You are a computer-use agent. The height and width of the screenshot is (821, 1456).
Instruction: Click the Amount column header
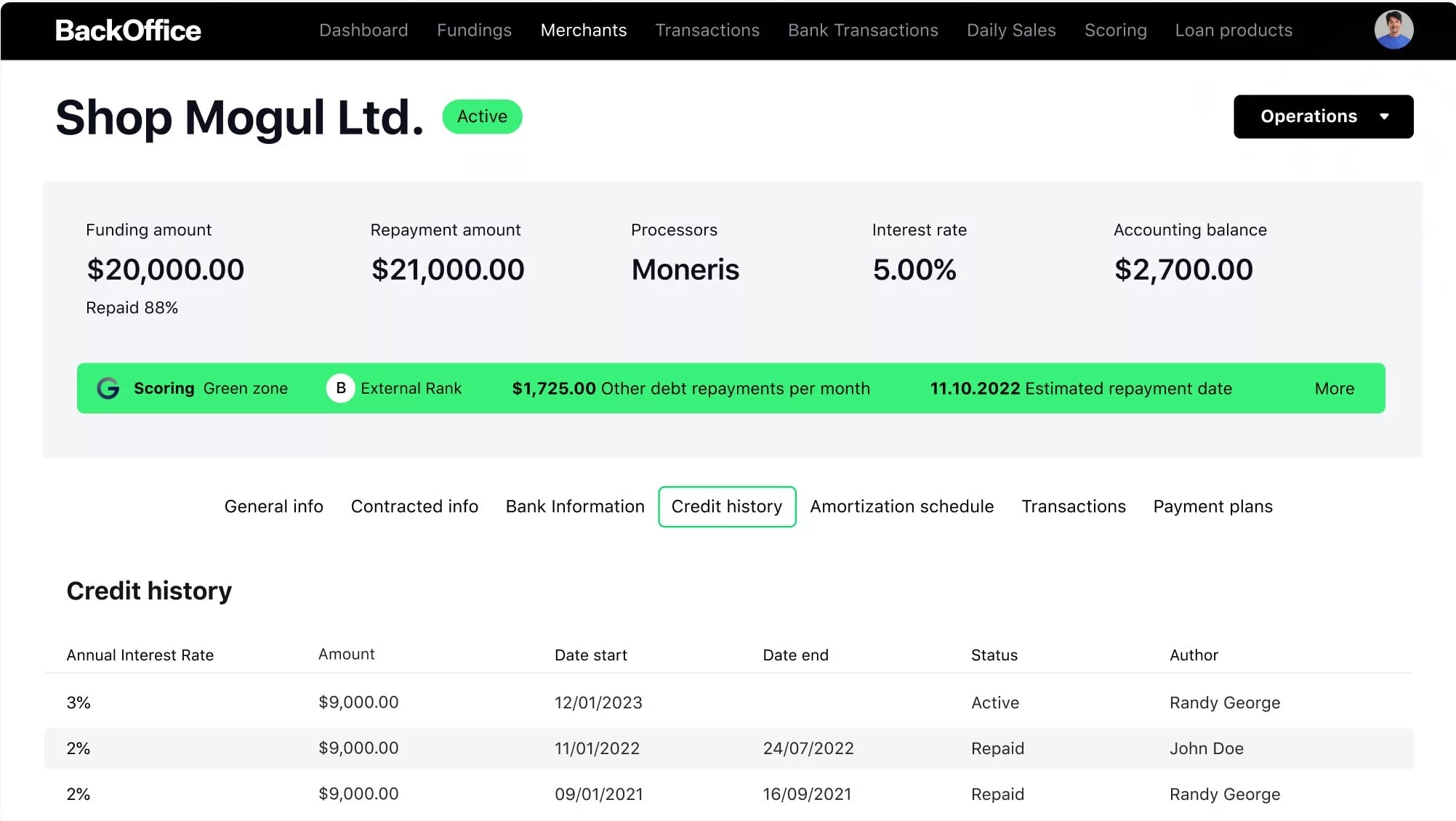[346, 654]
